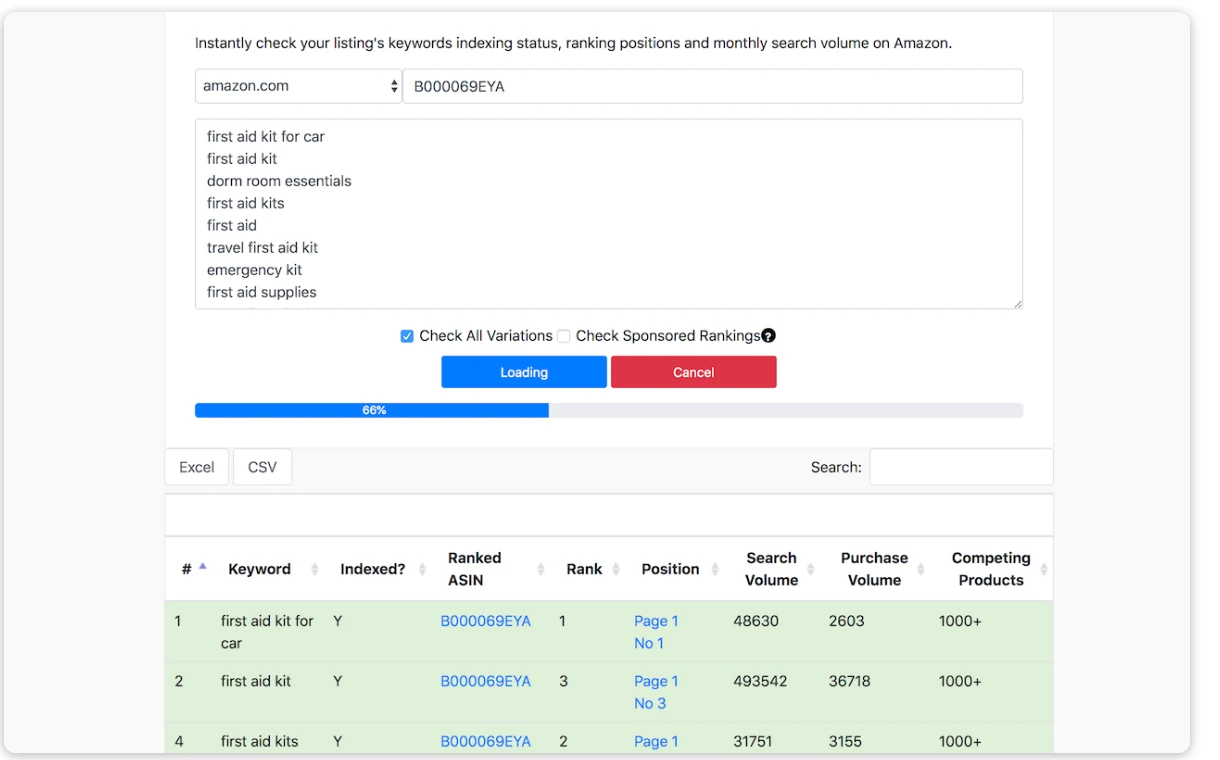Select search volume value 48630
Viewport: 1220px width, 760px height.
tap(756, 621)
